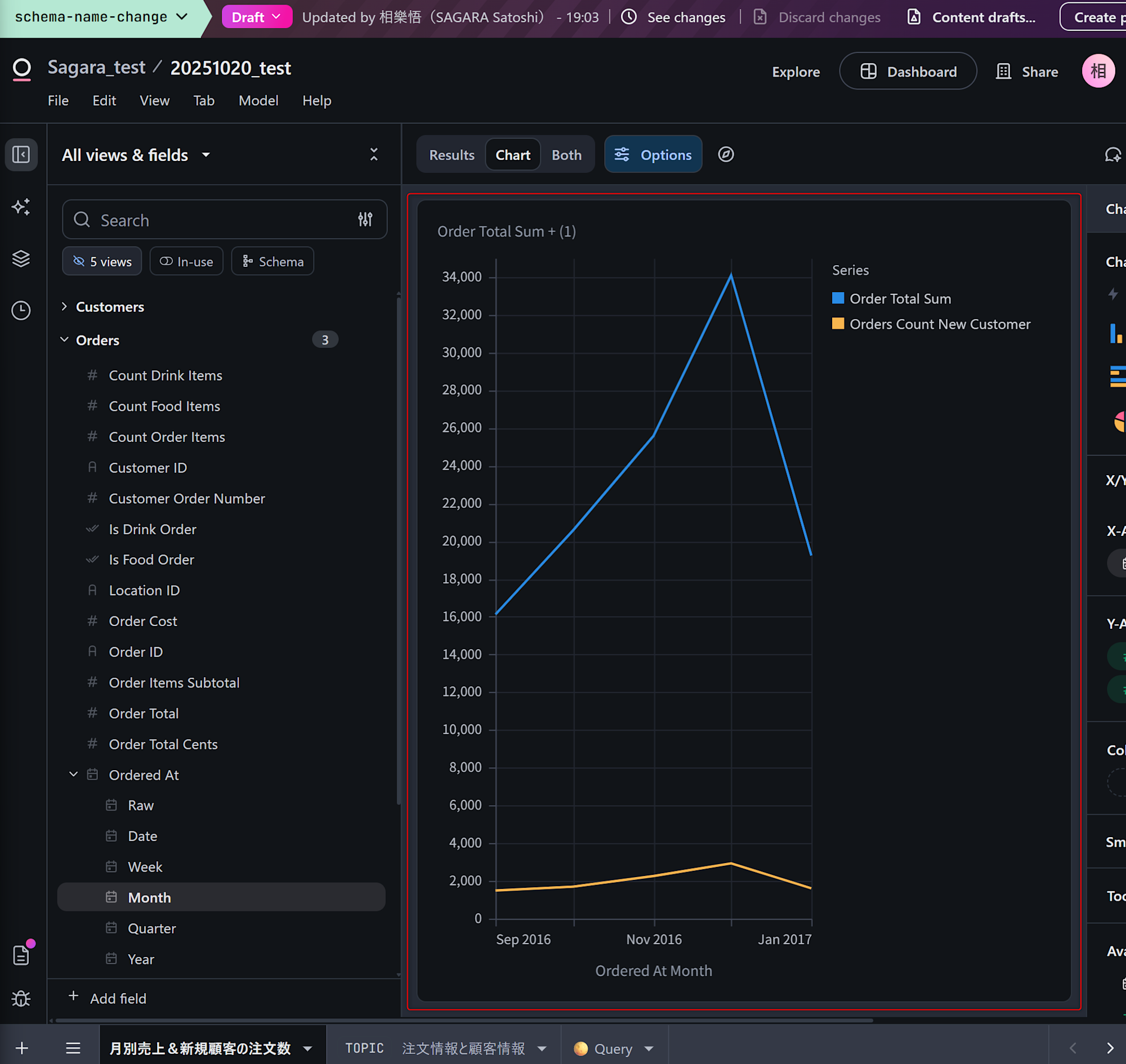Open the Model menu

pos(258,100)
